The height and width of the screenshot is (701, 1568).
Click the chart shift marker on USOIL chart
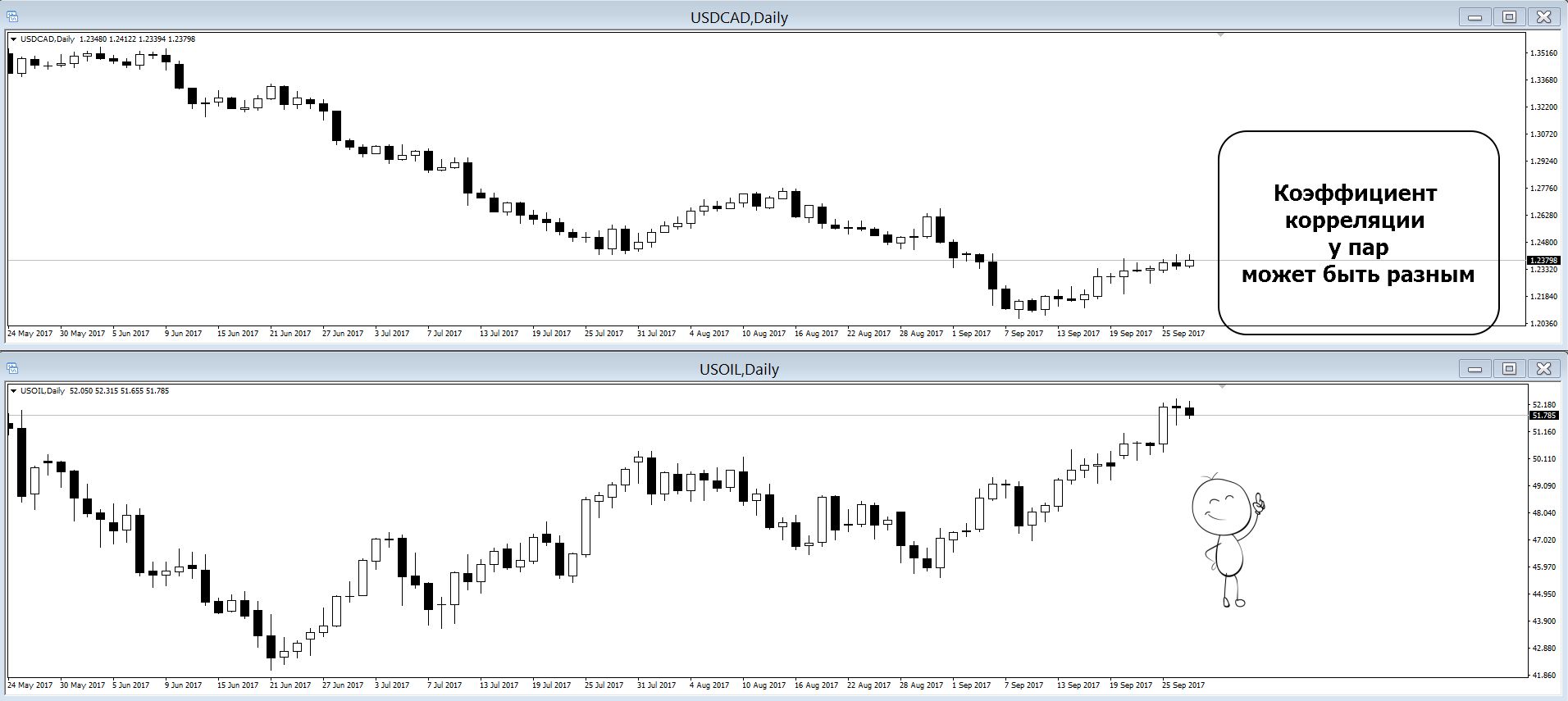(x=1222, y=386)
